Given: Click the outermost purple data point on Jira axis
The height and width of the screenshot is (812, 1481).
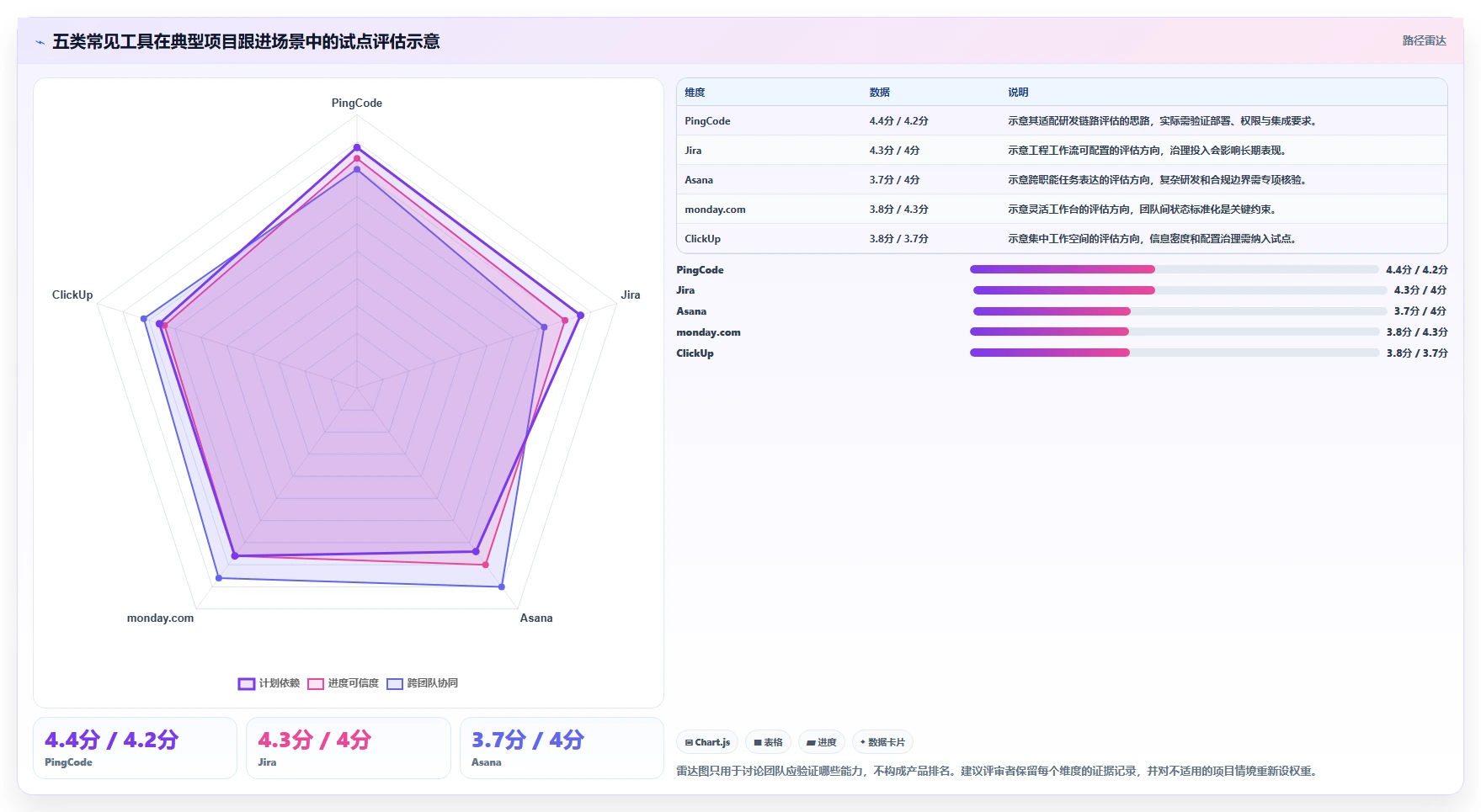Looking at the screenshot, I should pos(580,316).
